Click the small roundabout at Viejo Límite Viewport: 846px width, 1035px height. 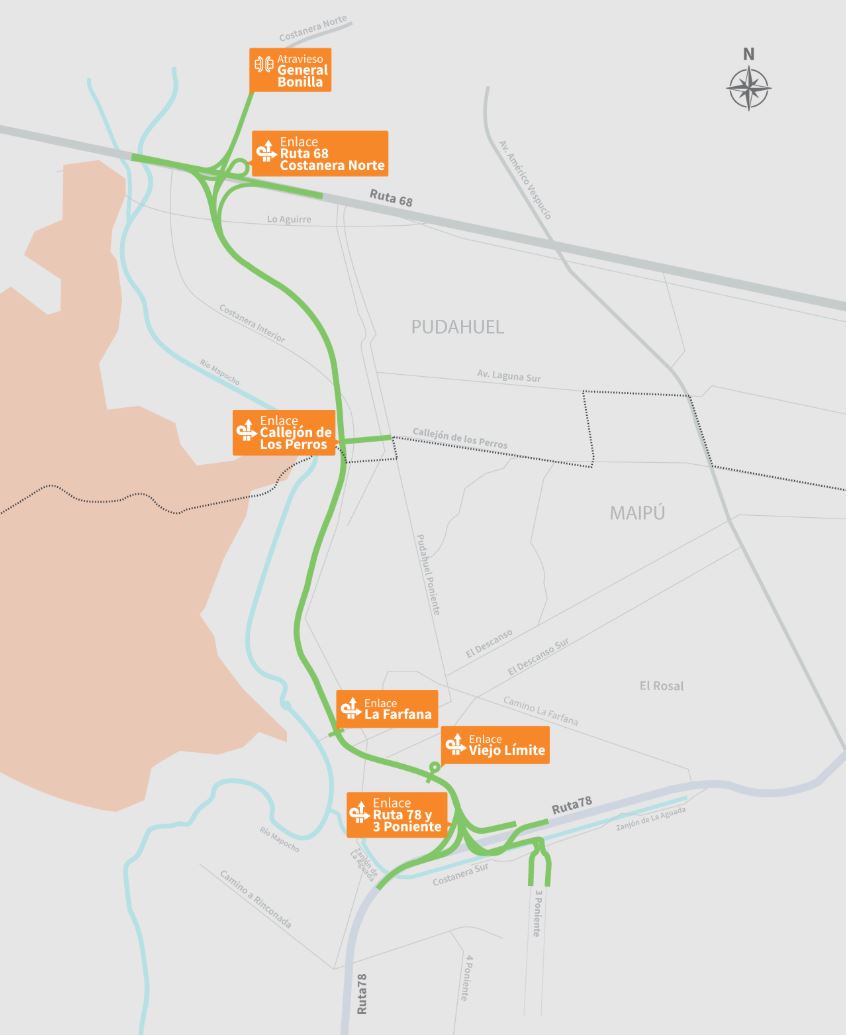pos(434,767)
